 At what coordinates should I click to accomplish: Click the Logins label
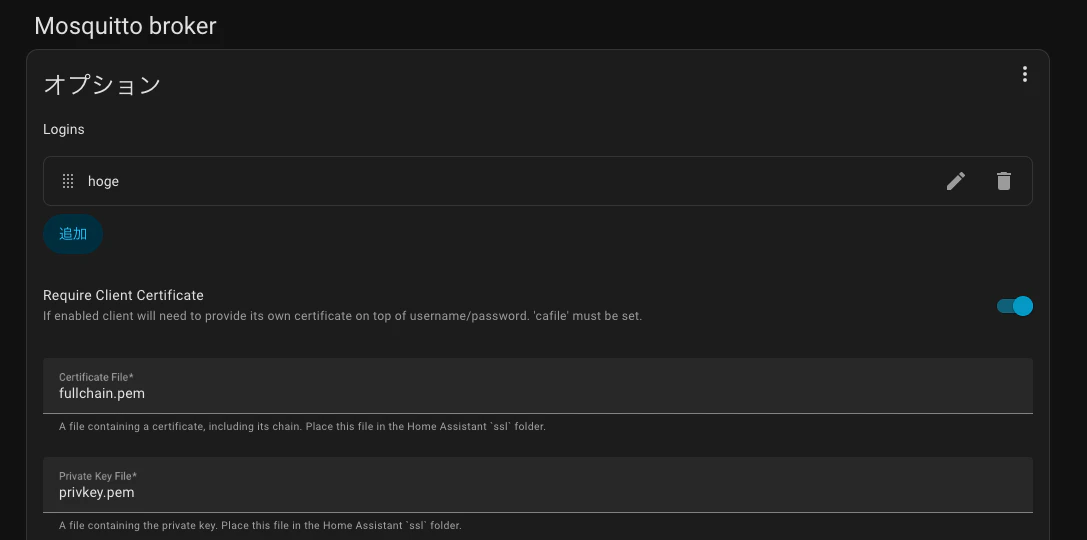[64, 130]
